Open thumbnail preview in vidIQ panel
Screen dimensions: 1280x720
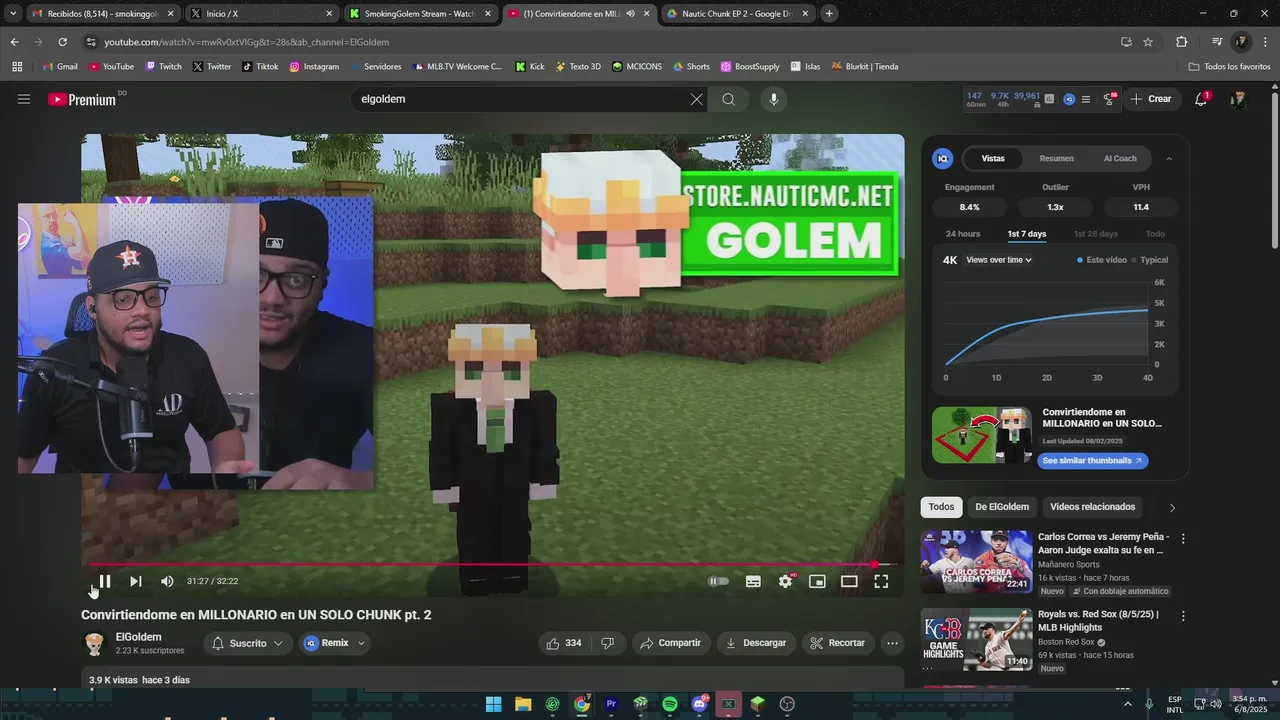(x=982, y=434)
